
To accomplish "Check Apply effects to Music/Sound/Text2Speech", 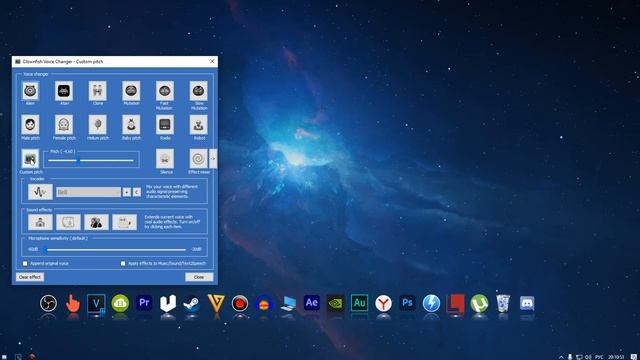I will [123, 264].
